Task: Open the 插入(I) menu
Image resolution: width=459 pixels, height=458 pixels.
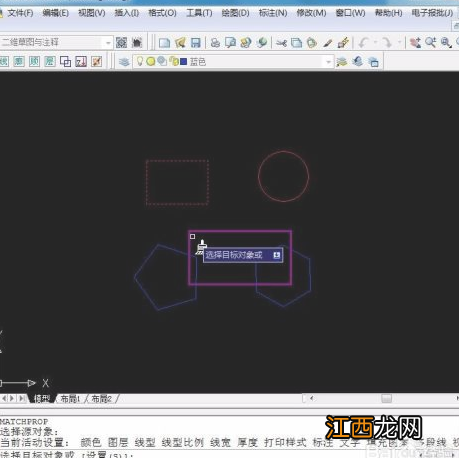Action: point(127,13)
